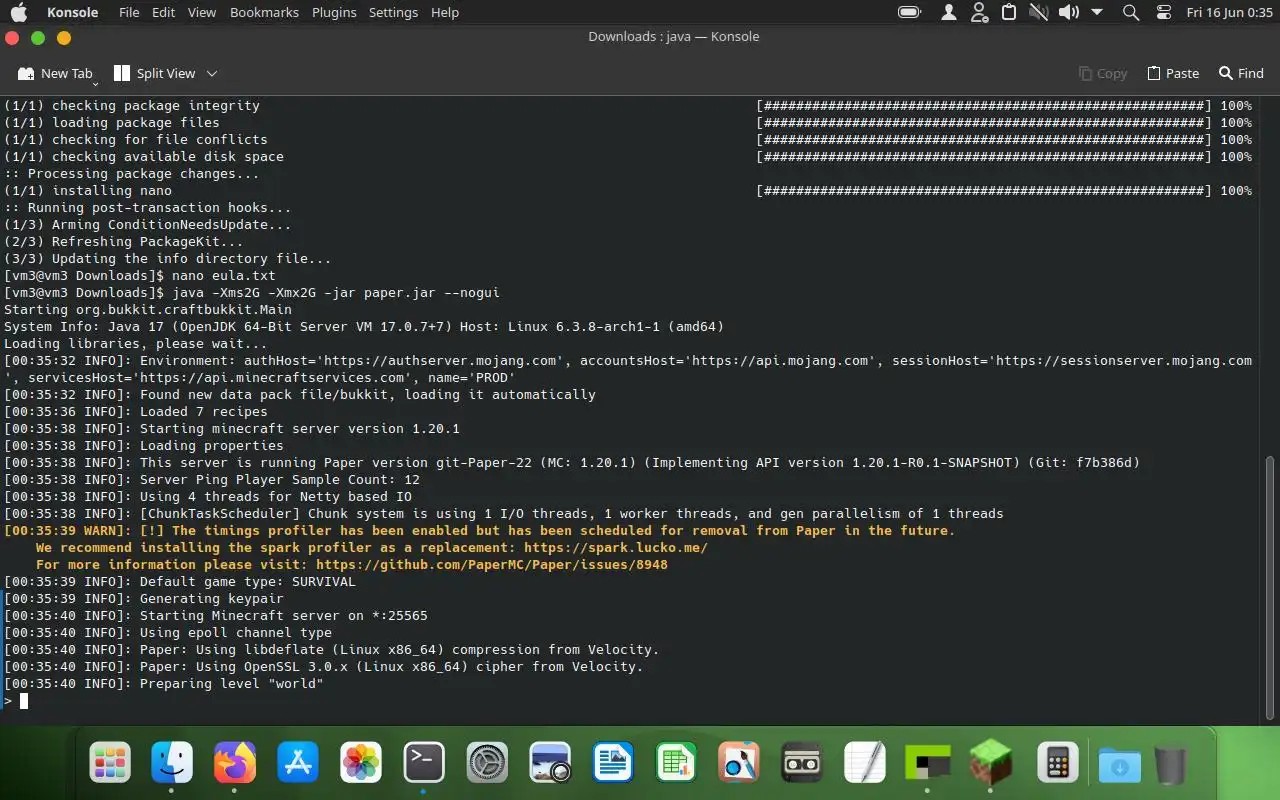Click the Paste toolbar button
The width and height of the screenshot is (1280, 800).
1173,73
